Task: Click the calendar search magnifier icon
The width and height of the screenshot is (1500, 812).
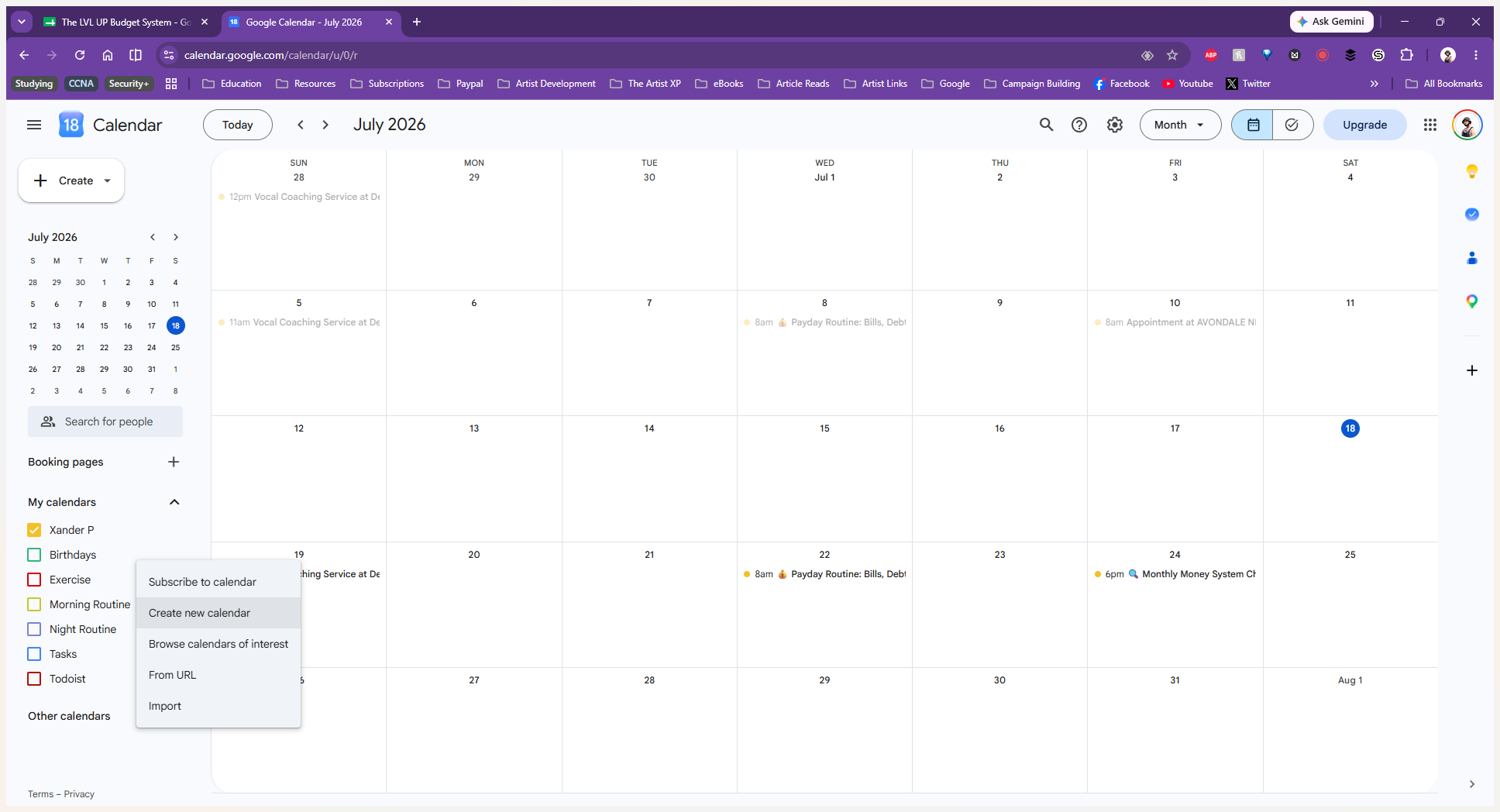Action: point(1046,125)
